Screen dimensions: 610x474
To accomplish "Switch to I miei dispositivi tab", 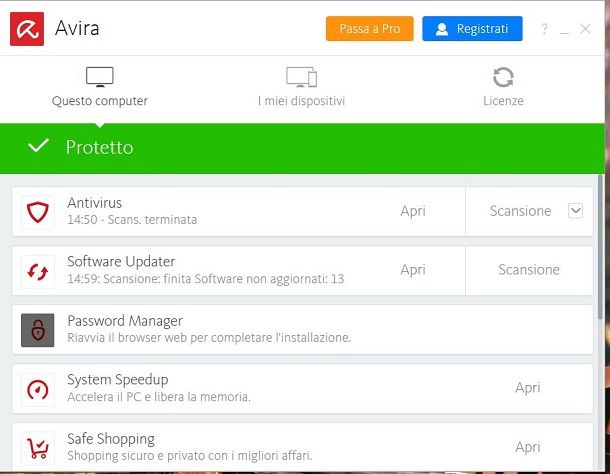I will [301, 88].
